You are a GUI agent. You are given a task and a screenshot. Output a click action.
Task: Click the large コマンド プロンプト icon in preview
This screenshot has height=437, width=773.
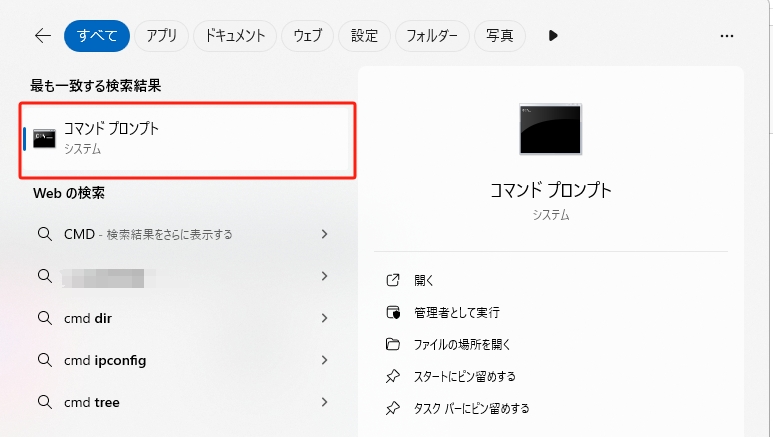(551, 128)
